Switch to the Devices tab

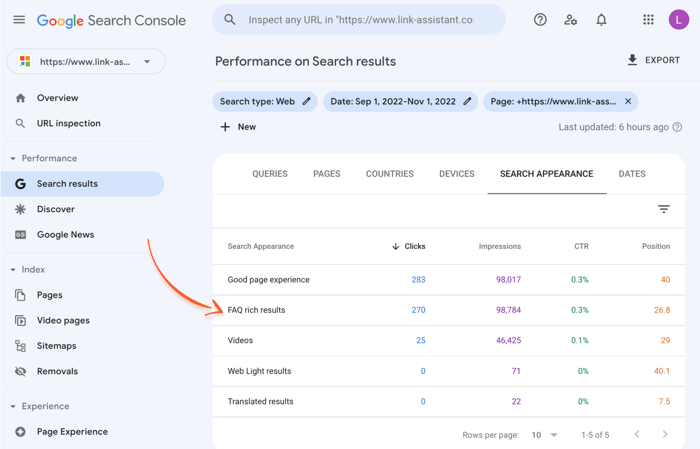457,174
